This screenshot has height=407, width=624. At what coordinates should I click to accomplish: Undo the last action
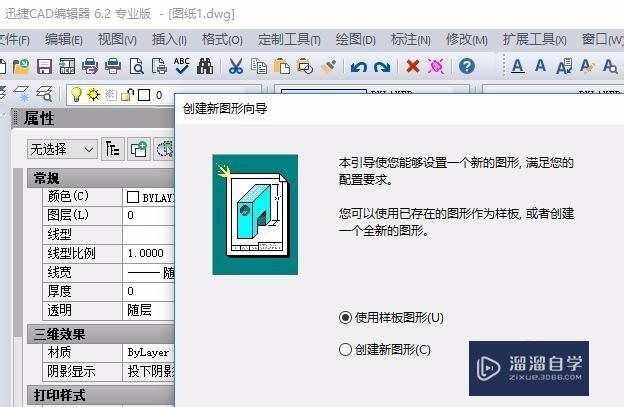[359, 66]
